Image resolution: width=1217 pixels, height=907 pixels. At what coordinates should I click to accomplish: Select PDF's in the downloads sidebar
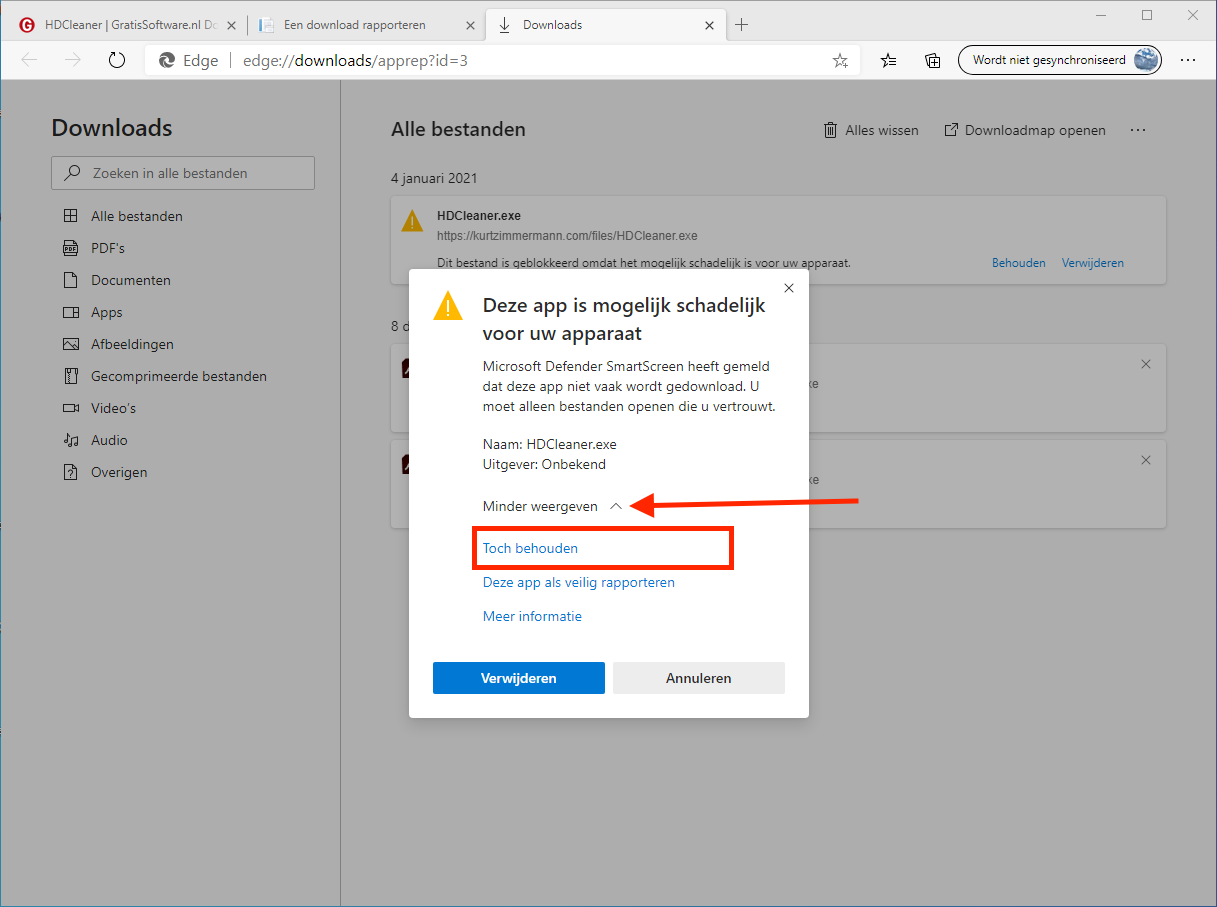pos(107,248)
